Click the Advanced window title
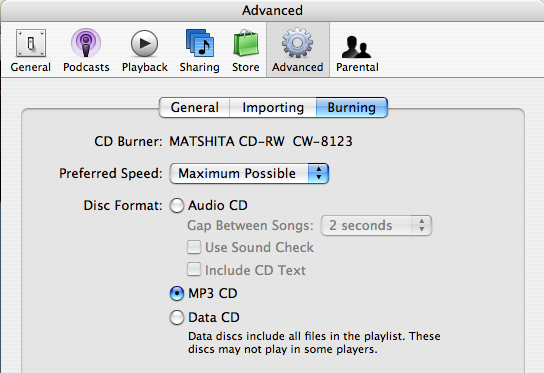This screenshot has height=373, width=544. pyautogui.click(x=272, y=10)
